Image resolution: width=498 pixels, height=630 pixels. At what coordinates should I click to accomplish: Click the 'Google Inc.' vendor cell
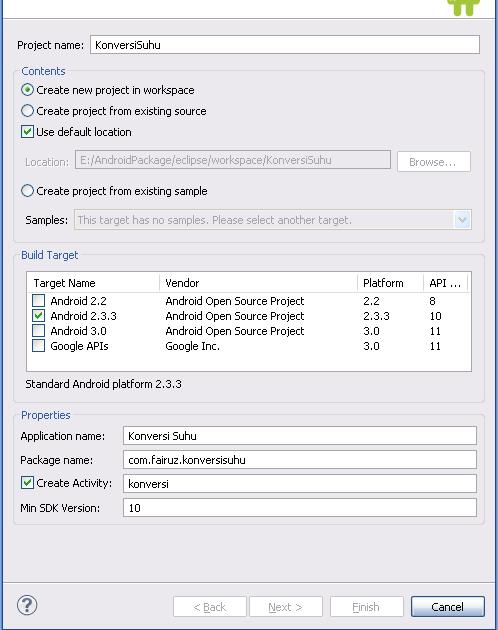[193, 346]
